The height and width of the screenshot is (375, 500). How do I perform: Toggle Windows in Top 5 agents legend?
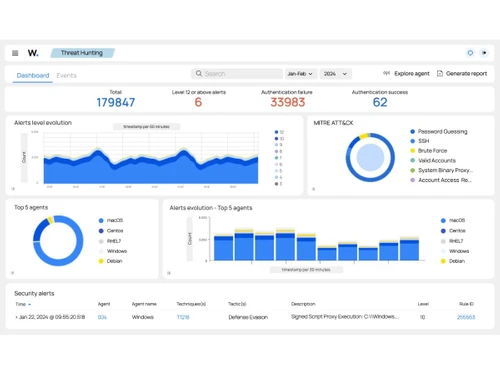pyautogui.click(x=113, y=251)
